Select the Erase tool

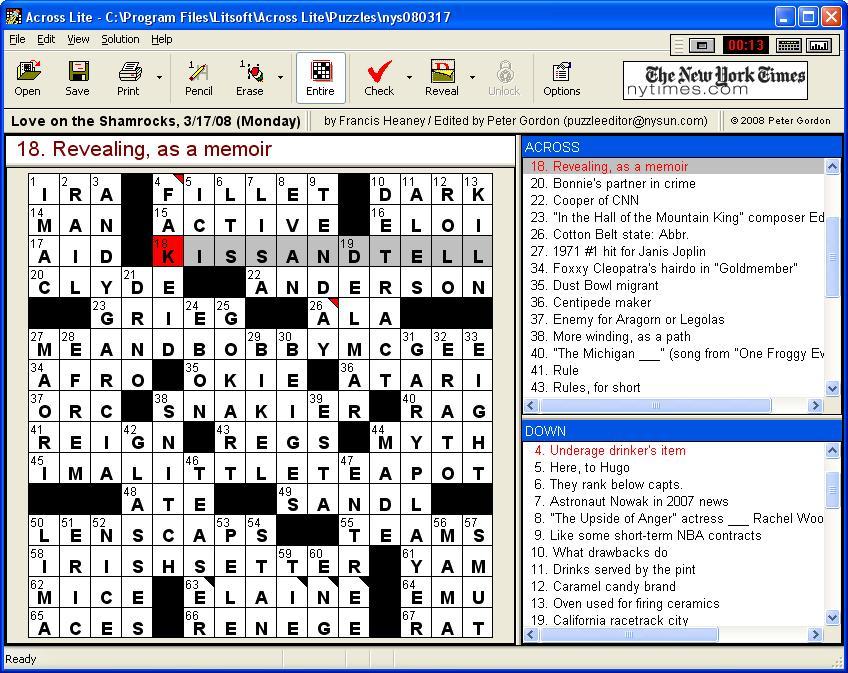(250, 78)
